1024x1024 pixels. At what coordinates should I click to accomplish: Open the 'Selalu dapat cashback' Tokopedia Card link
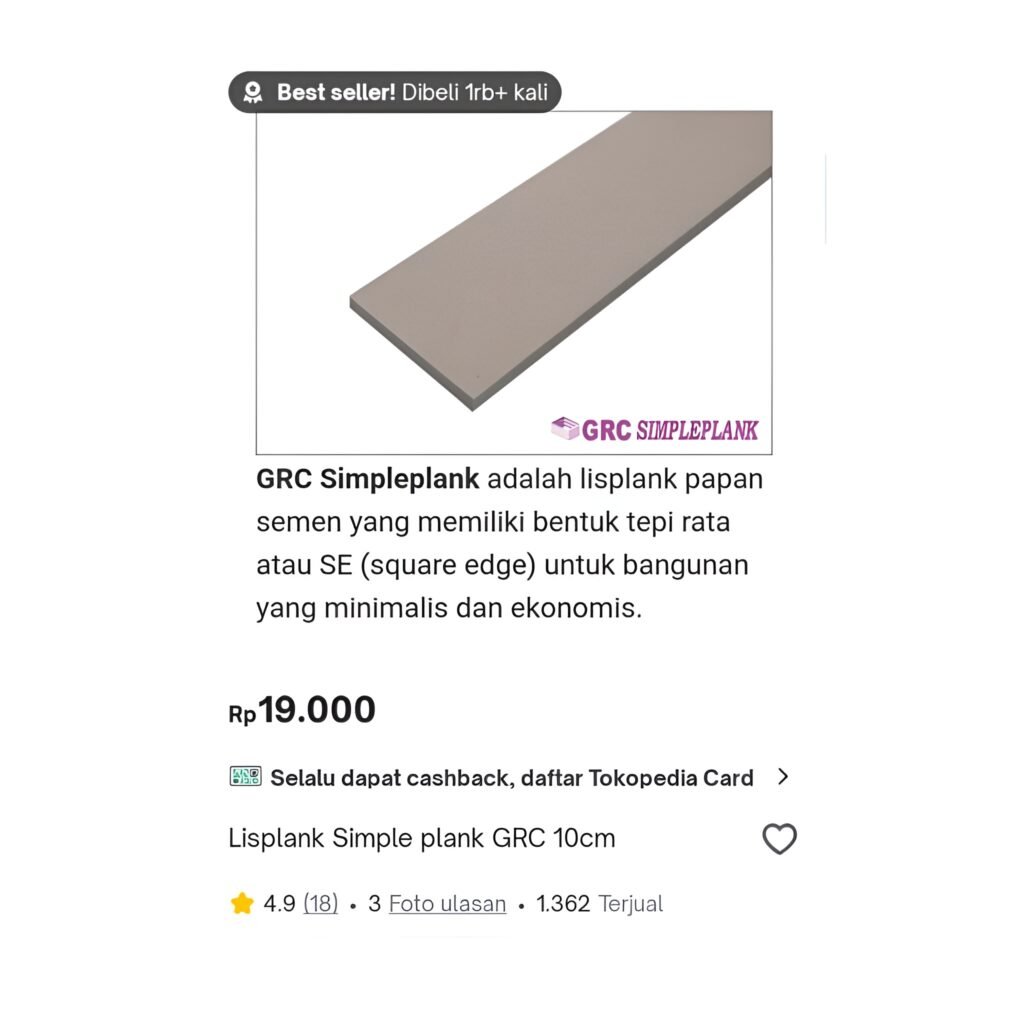[511, 778]
